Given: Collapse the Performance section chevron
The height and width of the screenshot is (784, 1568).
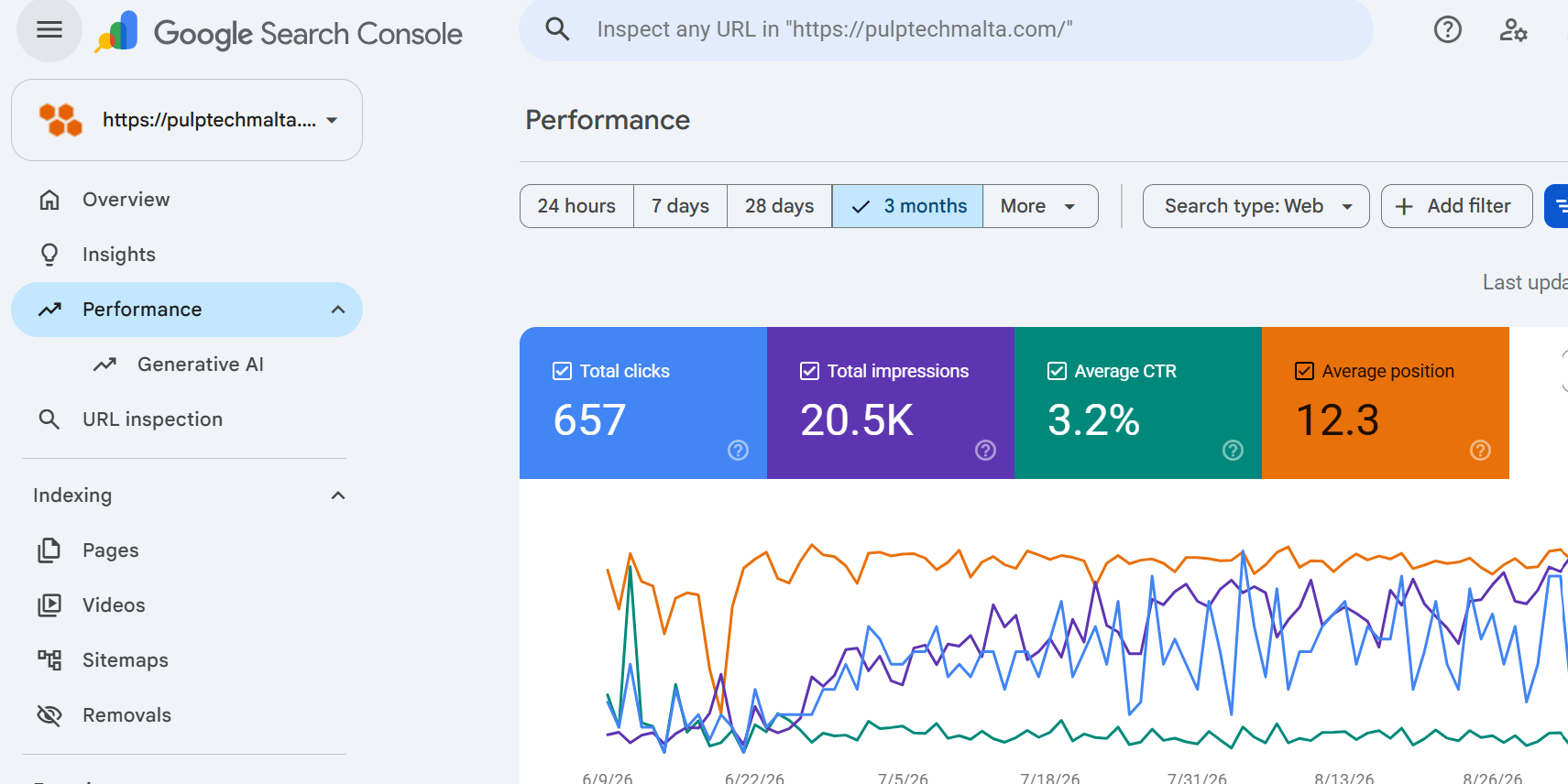Looking at the screenshot, I should [x=338, y=310].
